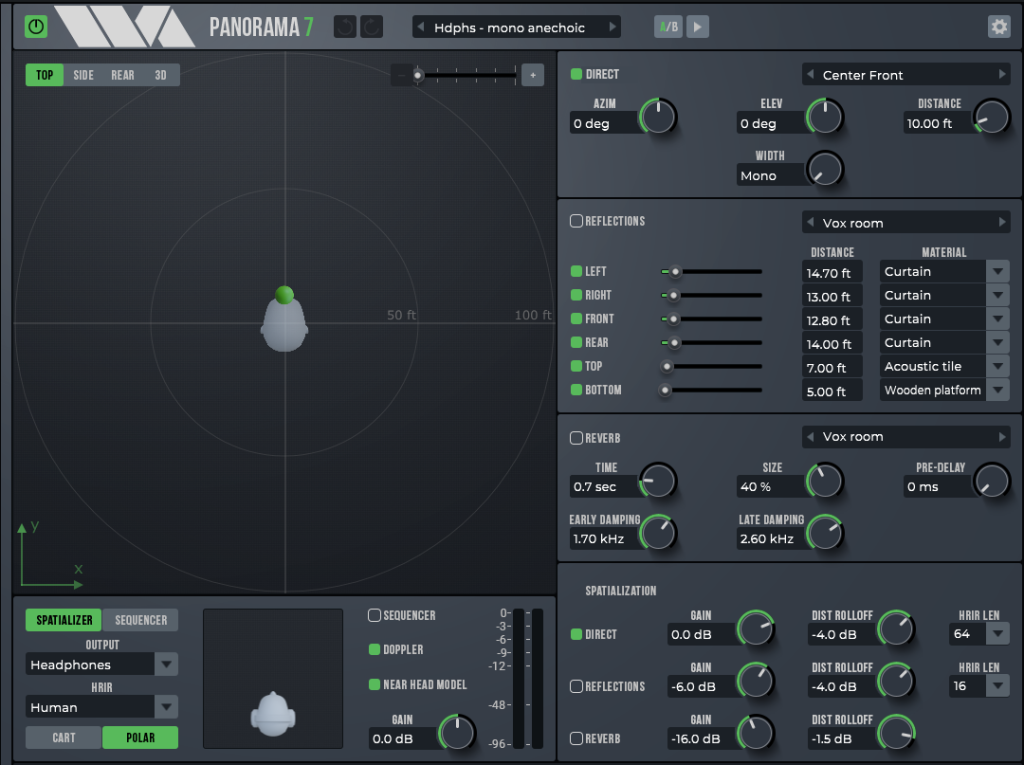Toggle the LEFT wall reflection
This screenshot has height=765, width=1024.
click(x=576, y=271)
